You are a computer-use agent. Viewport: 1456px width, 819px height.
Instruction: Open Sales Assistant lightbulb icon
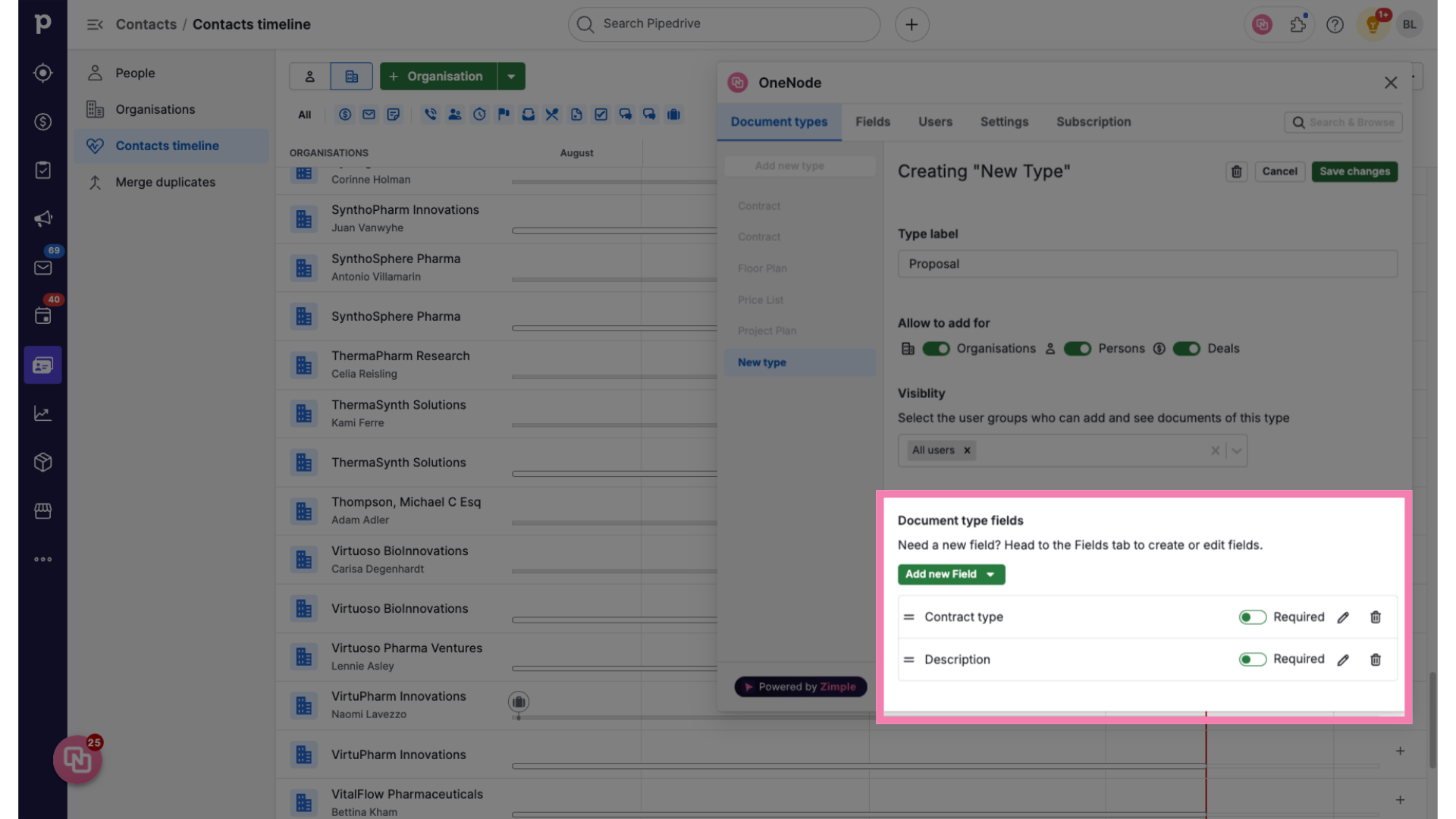1373,24
